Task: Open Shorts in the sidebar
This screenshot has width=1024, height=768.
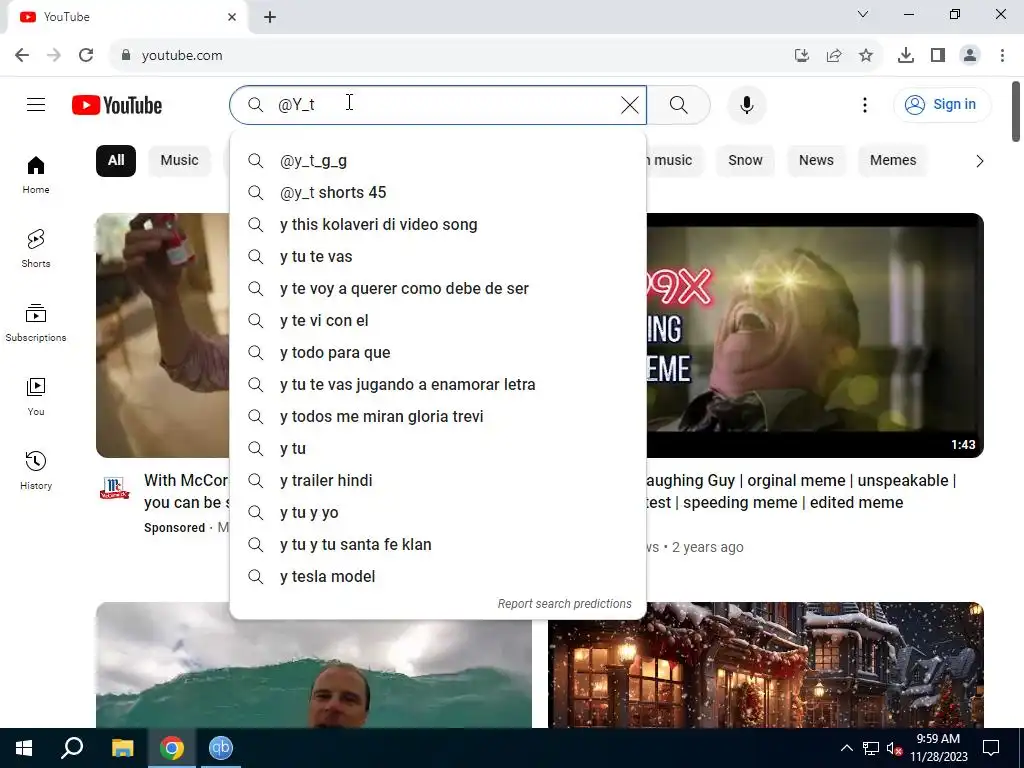Action: (x=36, y=248)
